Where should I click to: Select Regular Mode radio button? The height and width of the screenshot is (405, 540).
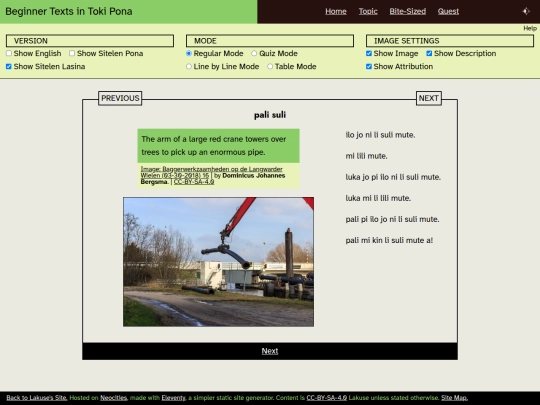click(x=189, y=53)
